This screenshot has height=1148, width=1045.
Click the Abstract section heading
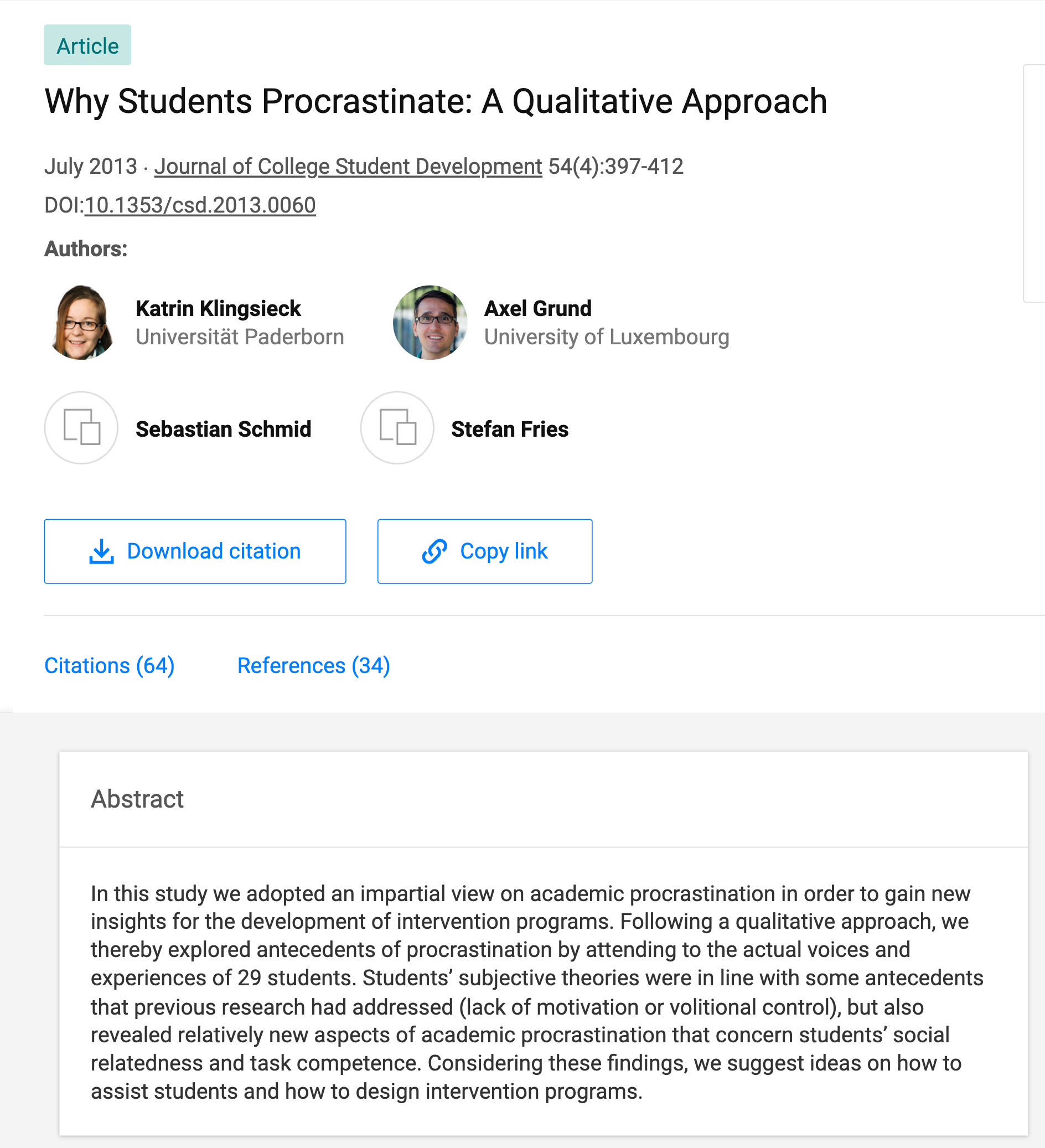137,798
